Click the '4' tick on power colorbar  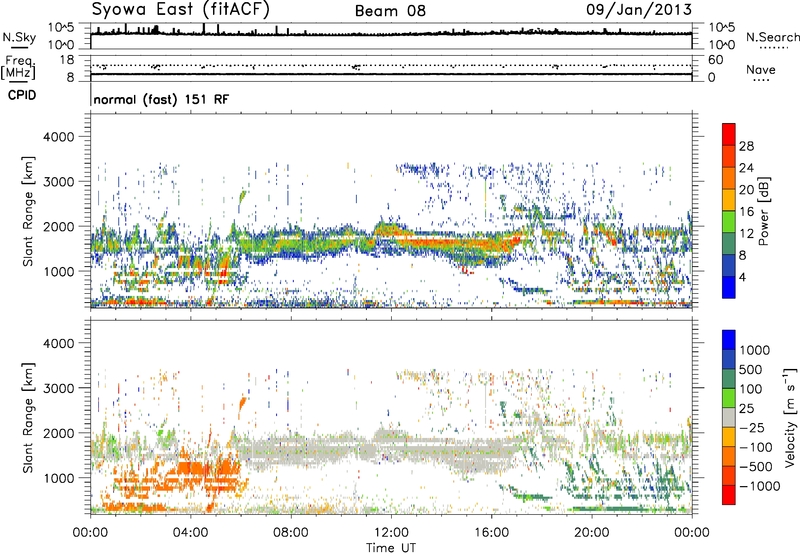[743, 277]
